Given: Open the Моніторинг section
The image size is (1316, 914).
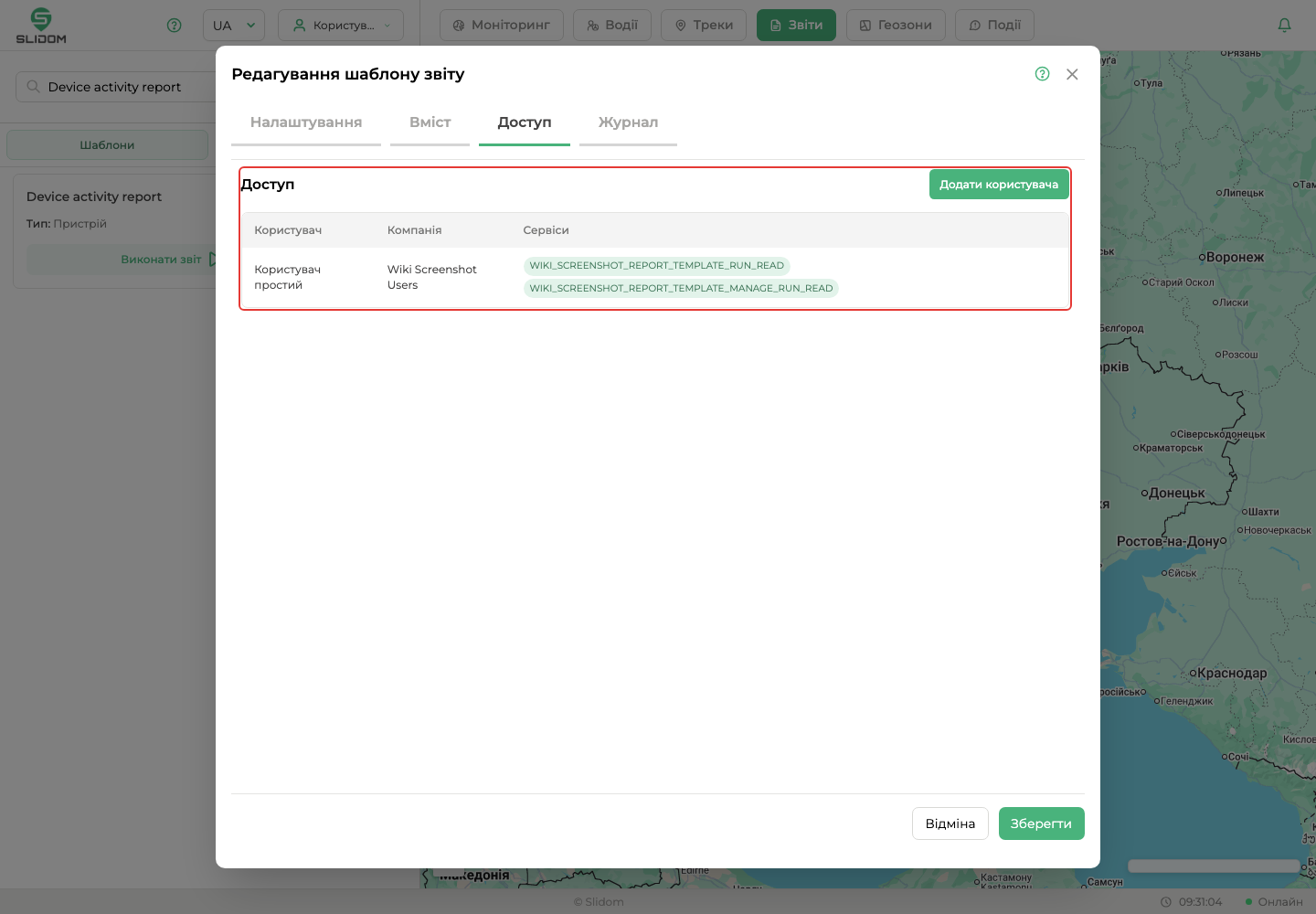Looking at the screenshot, I should pyautogui.click(x=502, y=26).
